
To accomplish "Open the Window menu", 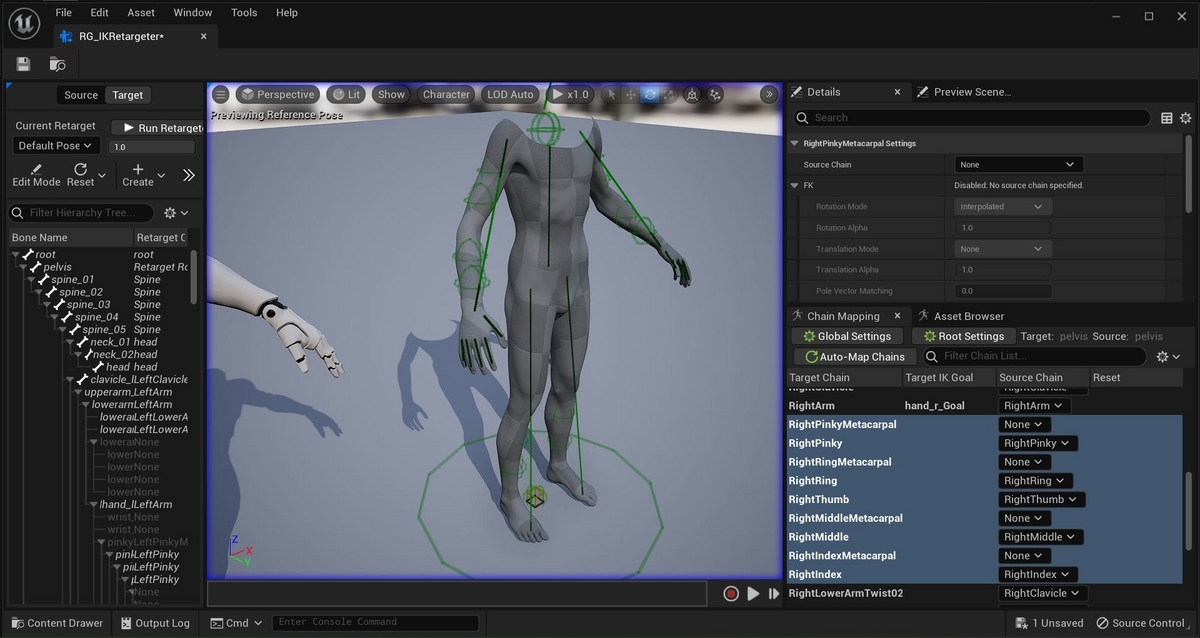I will pos(193,13).
